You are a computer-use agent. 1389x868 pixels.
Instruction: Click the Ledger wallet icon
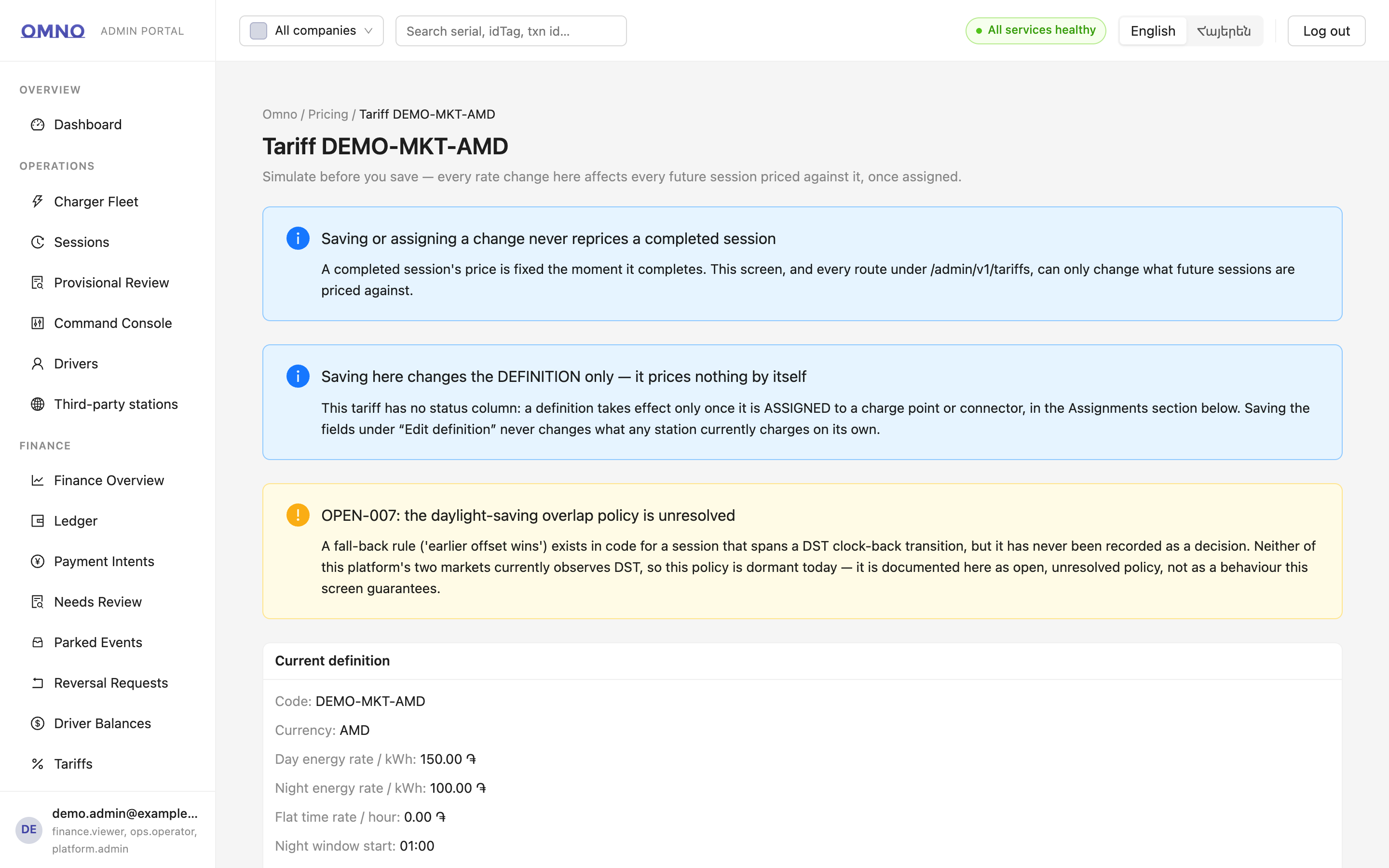pyautogui.click(x=38, y=521)
